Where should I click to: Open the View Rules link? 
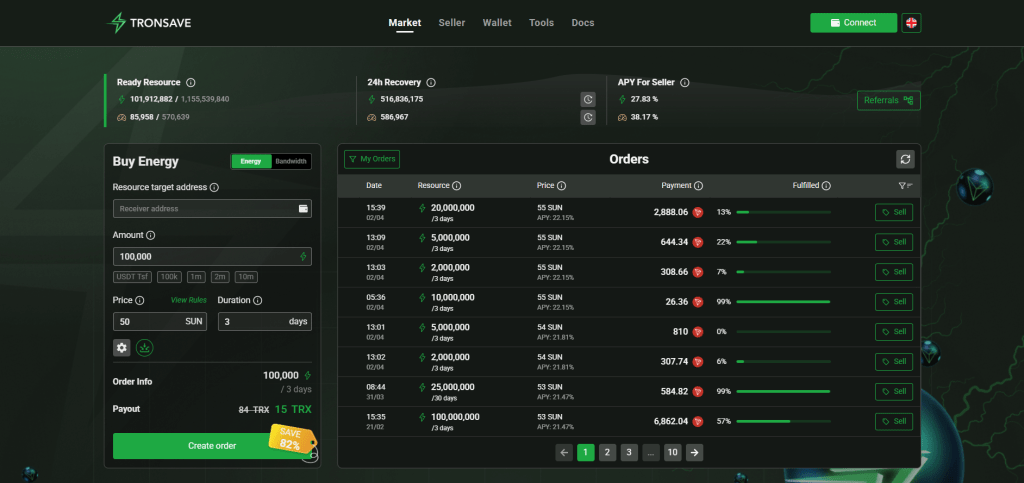point(188,300)
